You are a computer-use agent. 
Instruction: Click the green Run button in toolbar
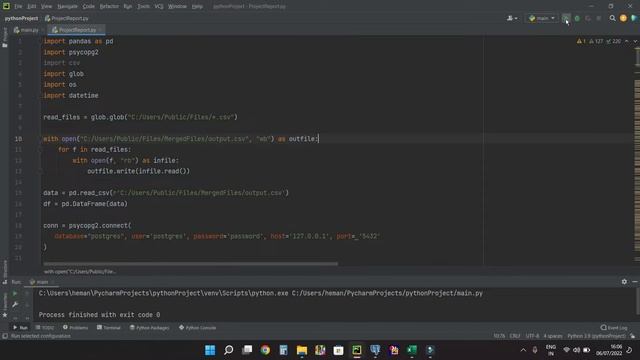pos(566,18)
